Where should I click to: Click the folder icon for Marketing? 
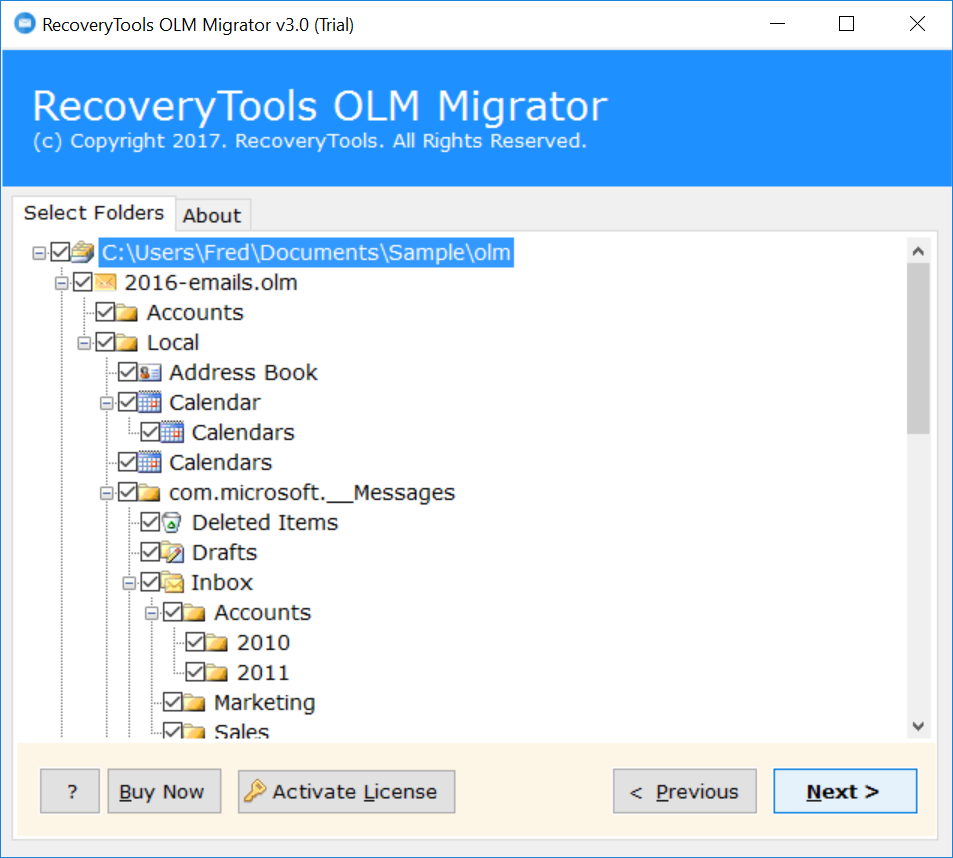(194, 702)
